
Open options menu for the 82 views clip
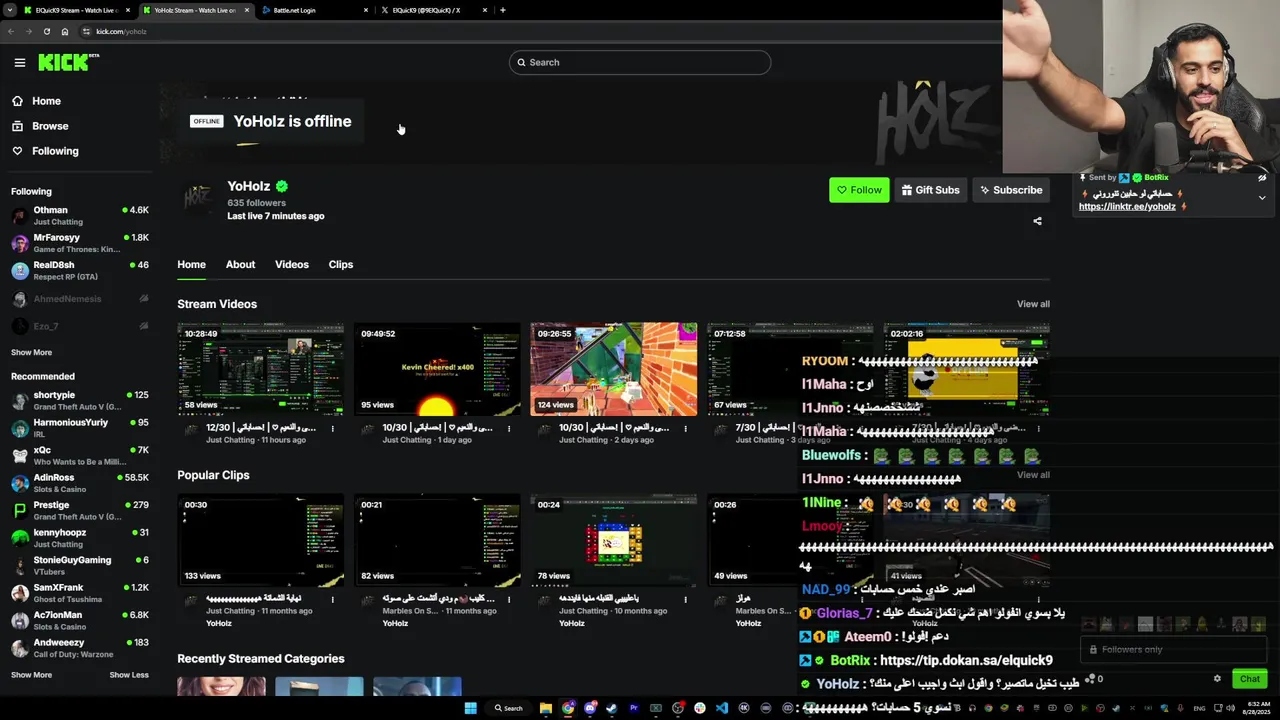pos(509,600)
